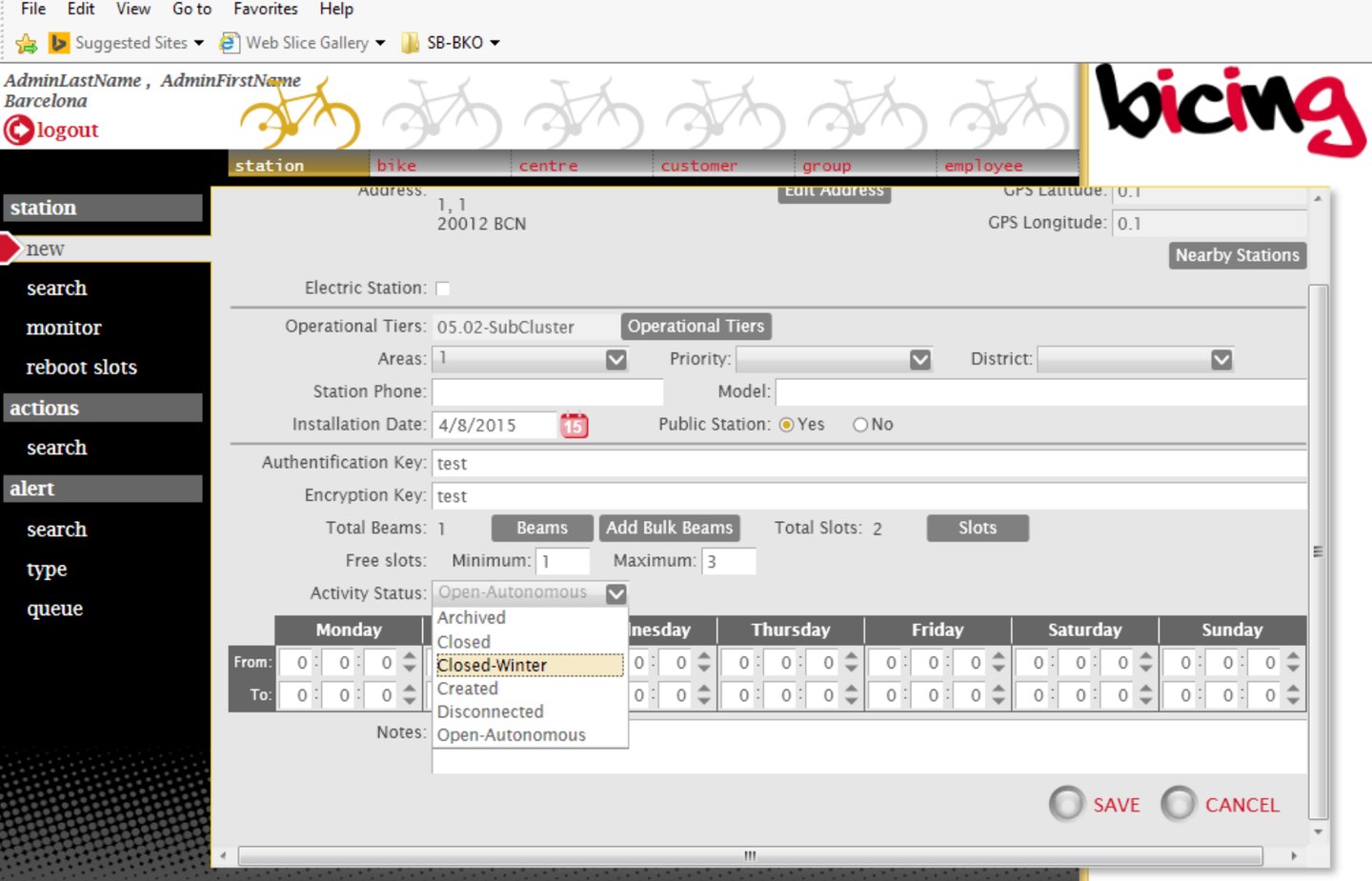Click the Free slots Maximum field
The height and width of the screenshot is (881, 1372).
pos(729,561)
